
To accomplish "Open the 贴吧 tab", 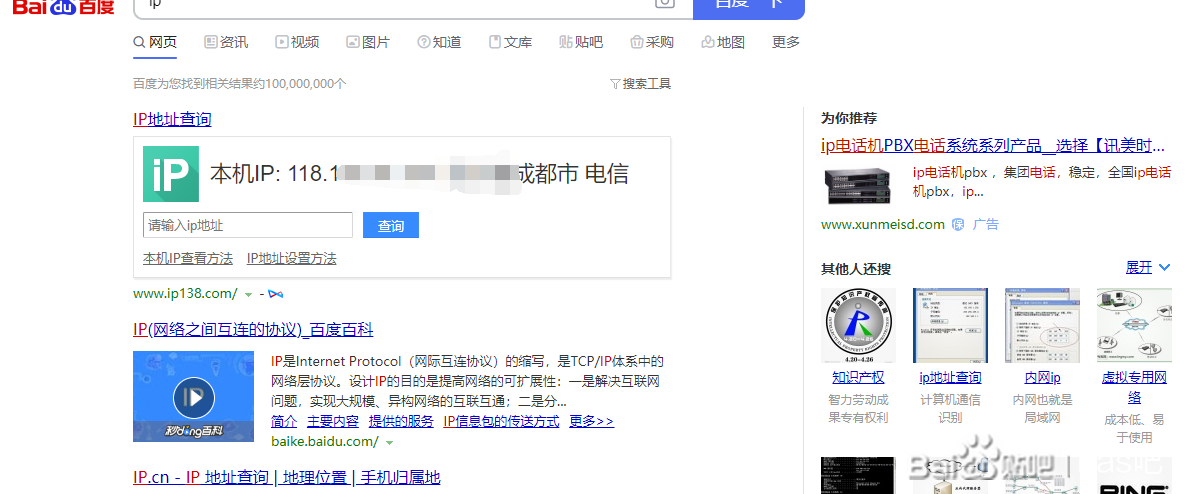I will coord(581,42).
